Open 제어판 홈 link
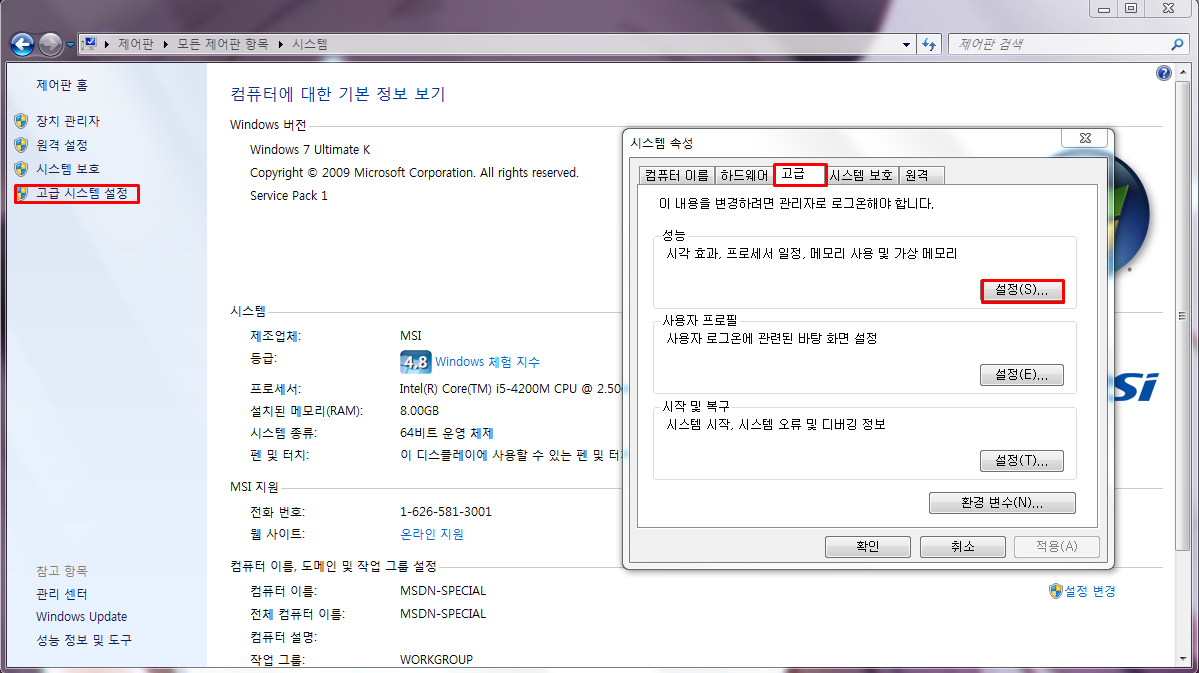This screenshot has height=673, width=1199. pos(62,85)
